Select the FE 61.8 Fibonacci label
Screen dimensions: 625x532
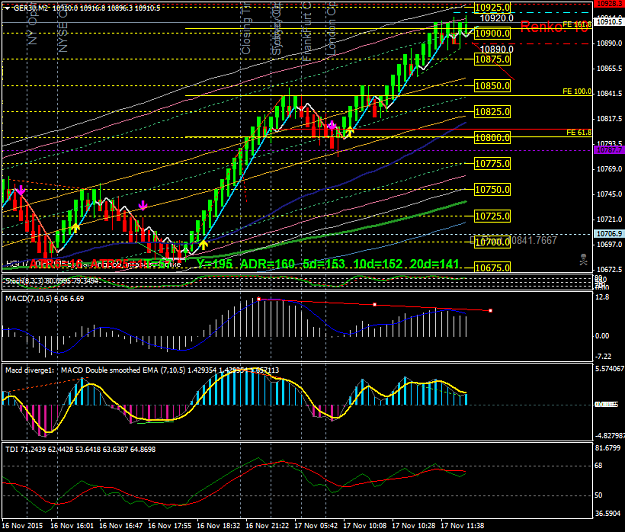[x=579, y=132]
